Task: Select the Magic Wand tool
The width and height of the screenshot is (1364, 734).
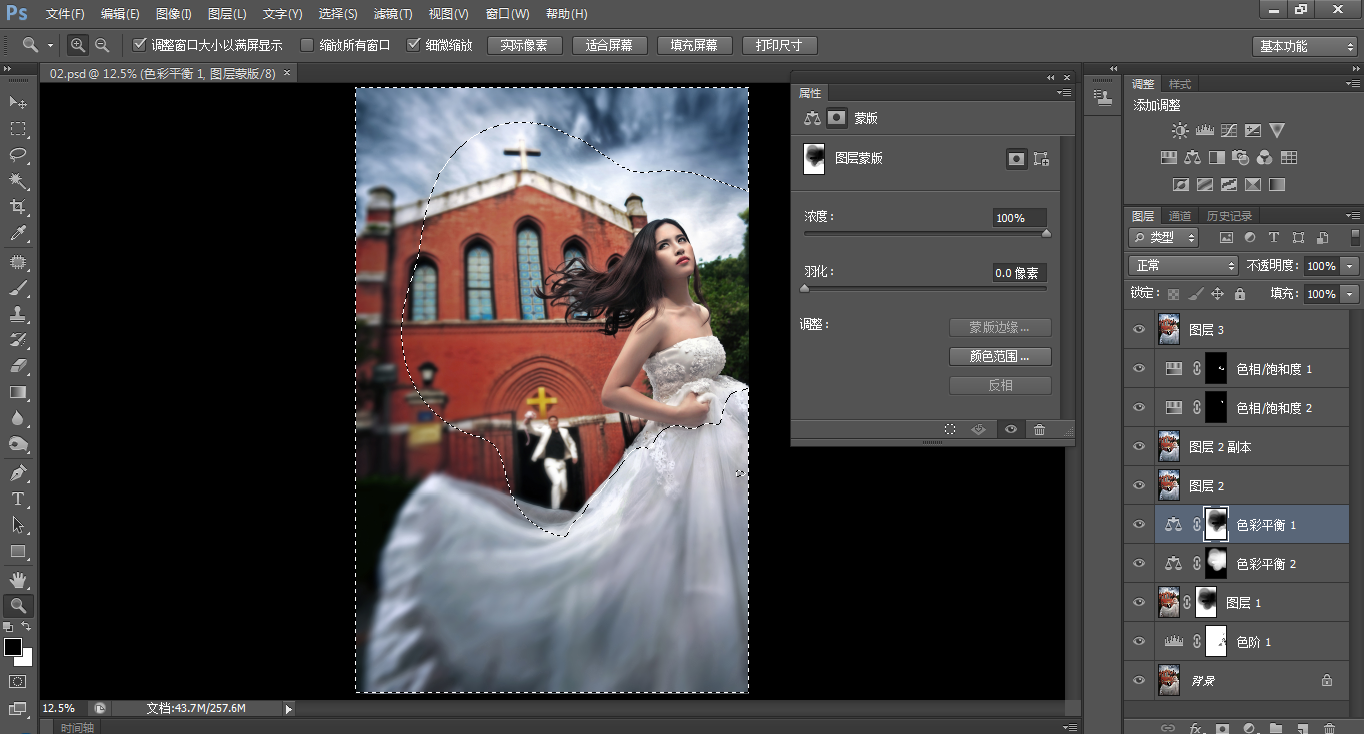Action: click(x=18, y=181)
